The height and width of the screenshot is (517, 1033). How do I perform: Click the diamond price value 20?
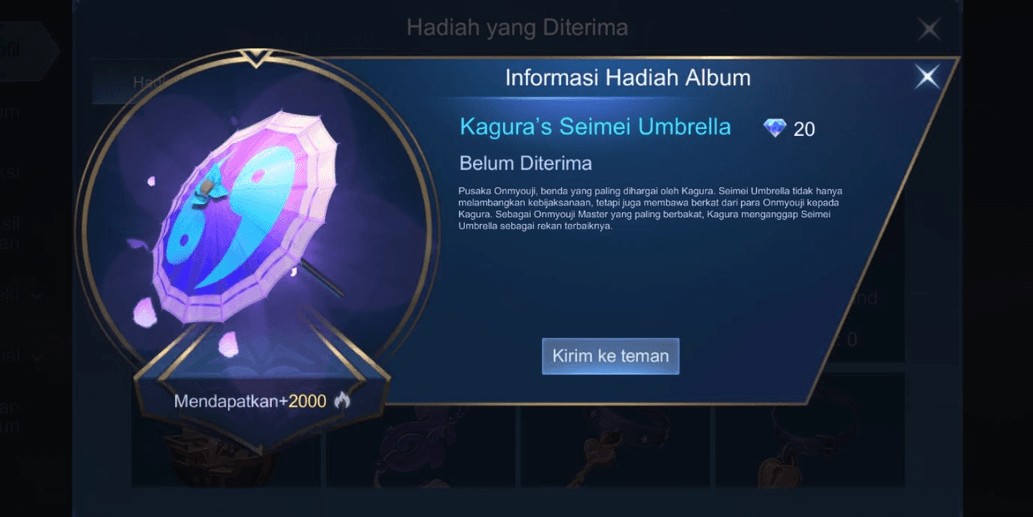tap(804, 129)
